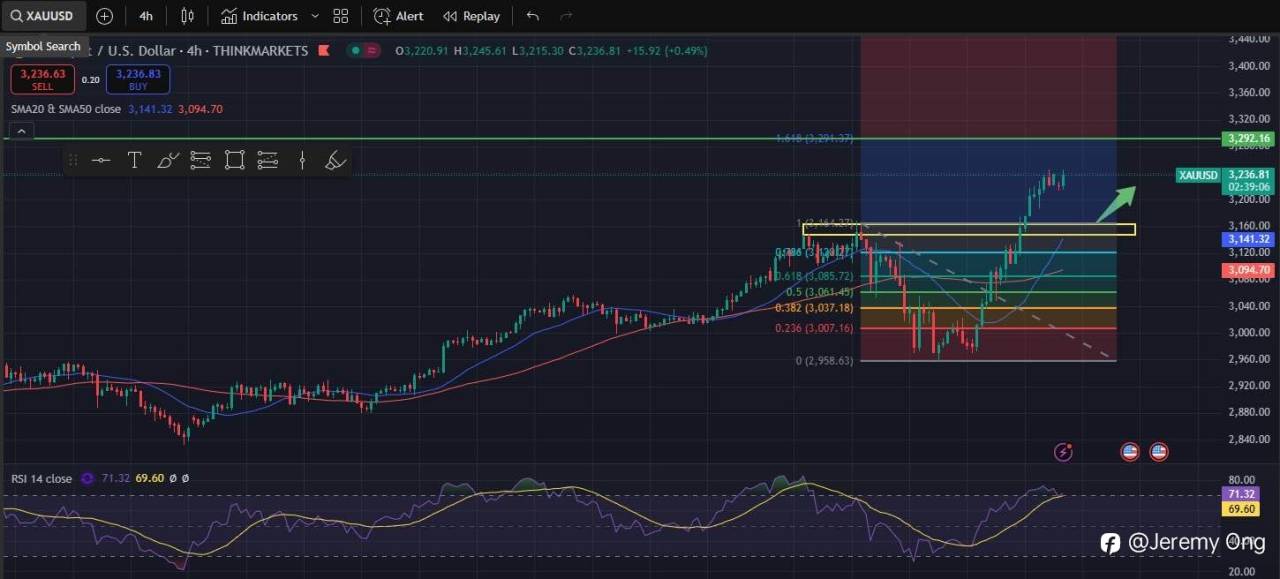Select the parallel channel lines tool icon

tap(267, 160)
